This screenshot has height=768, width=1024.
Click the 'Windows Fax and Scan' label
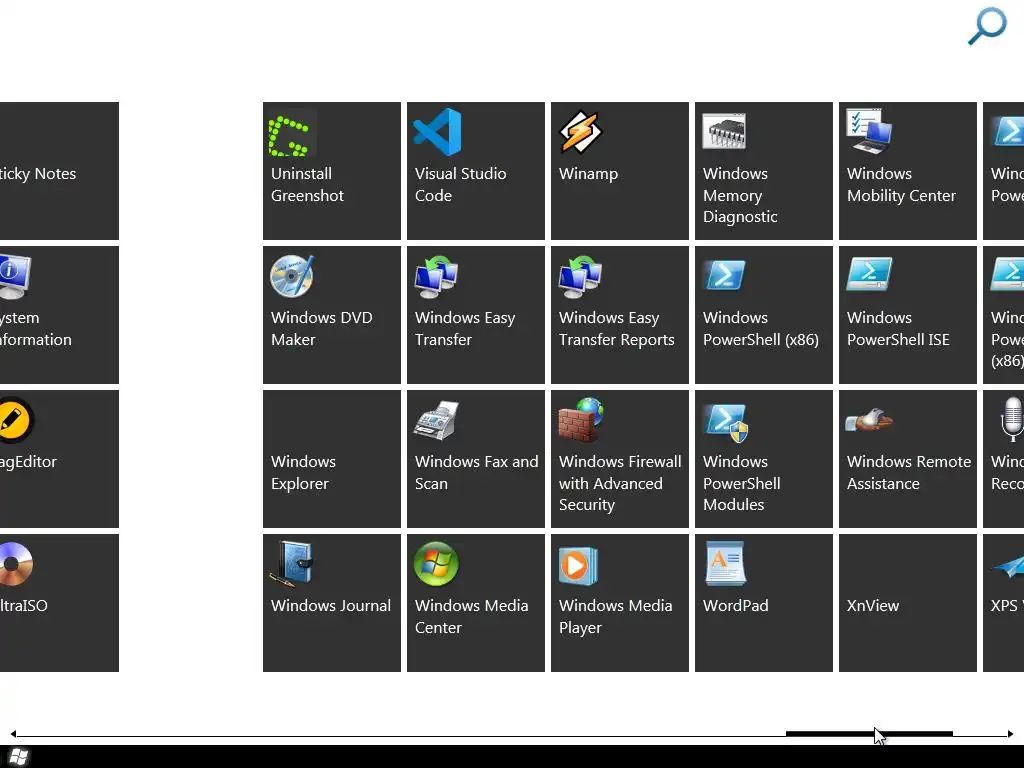coord(477,472)
